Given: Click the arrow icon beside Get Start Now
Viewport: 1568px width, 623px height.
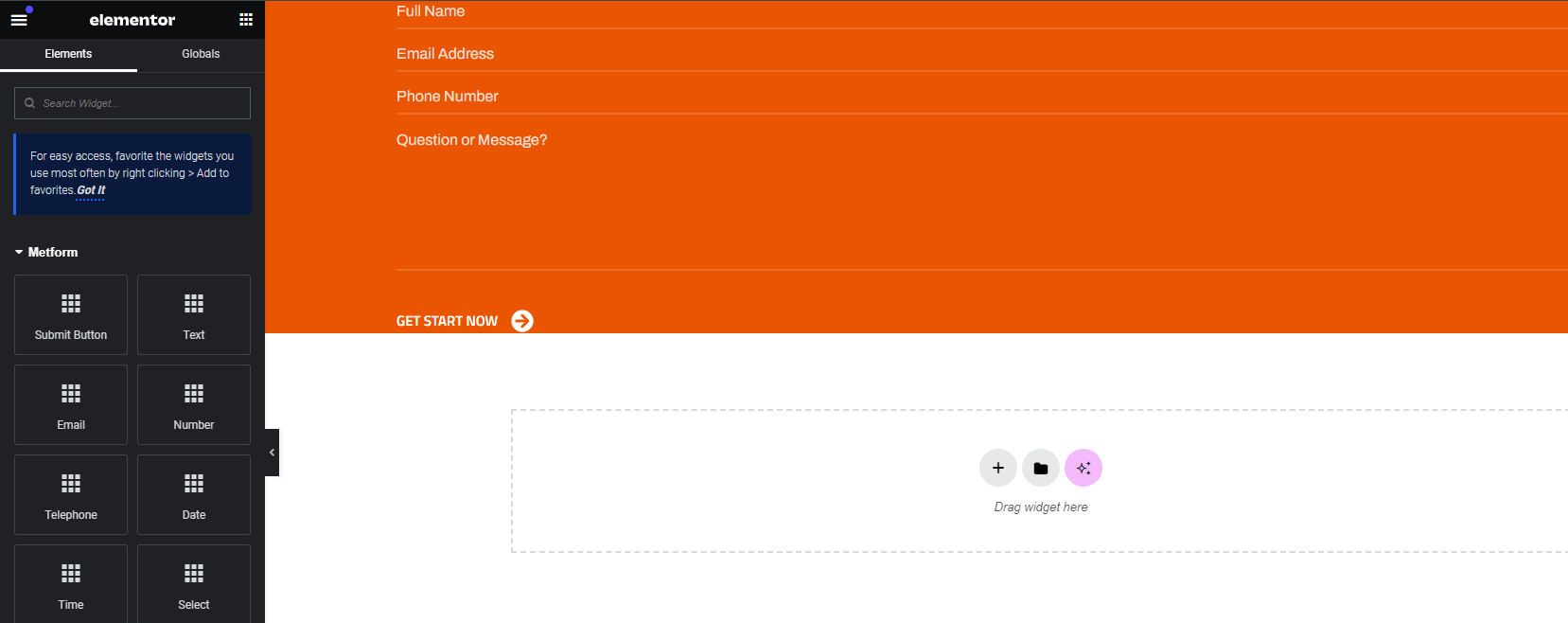Looking at the screenshot, I should [x=522, y=321].
